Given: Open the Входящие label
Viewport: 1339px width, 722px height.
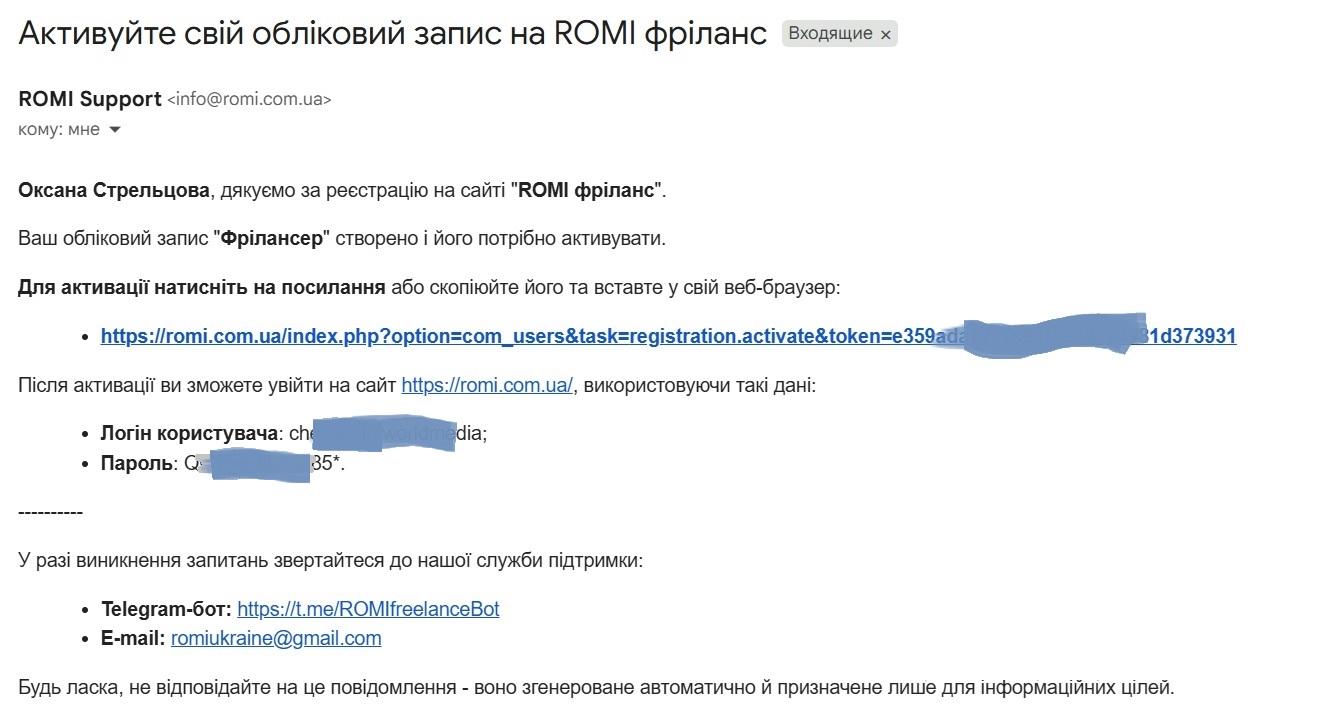Looking at the screenshot, I should coord(830,34).
